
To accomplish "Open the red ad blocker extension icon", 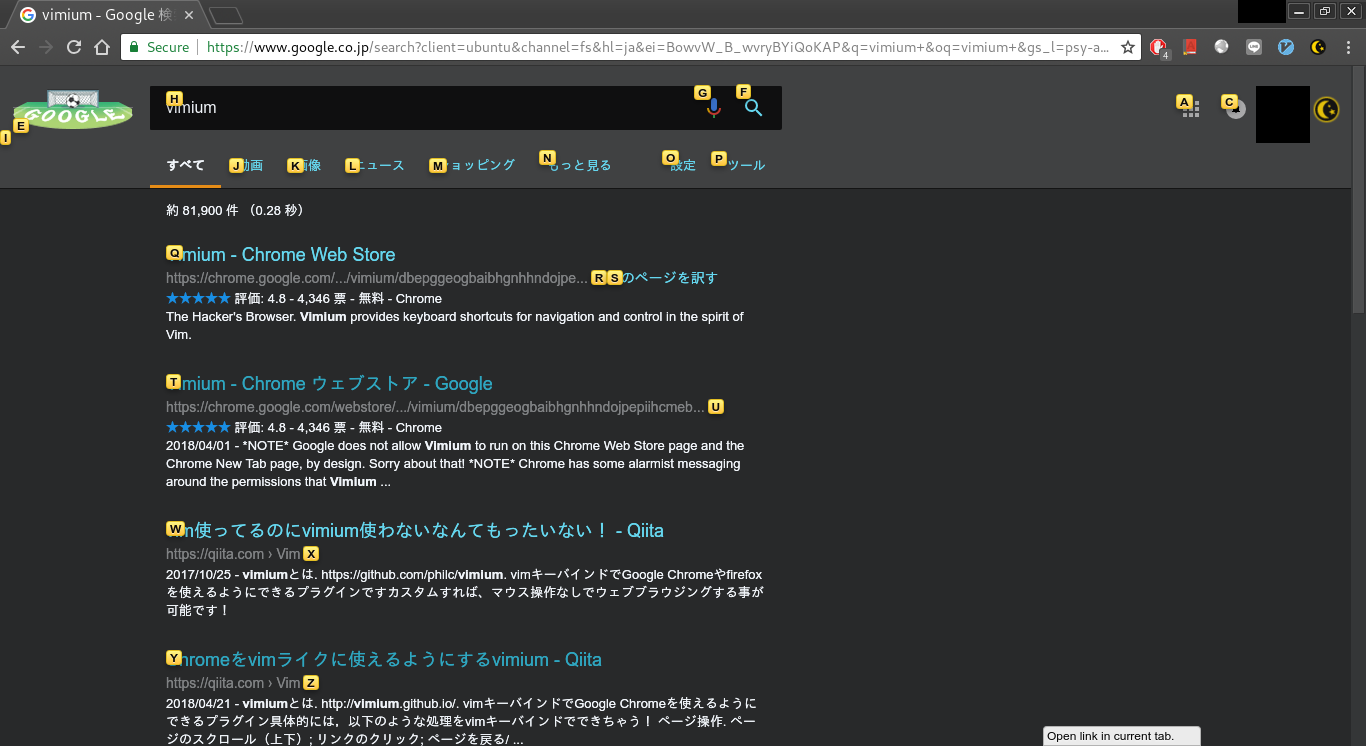I will click(1158, 47).
